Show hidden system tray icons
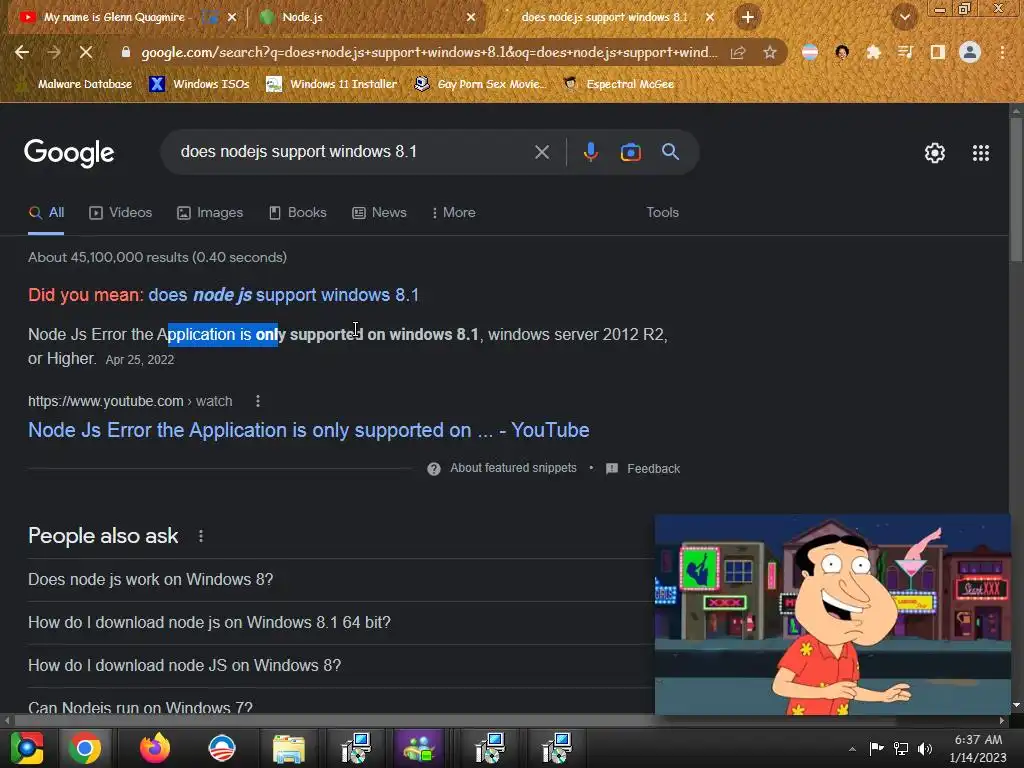 (852, 749)
